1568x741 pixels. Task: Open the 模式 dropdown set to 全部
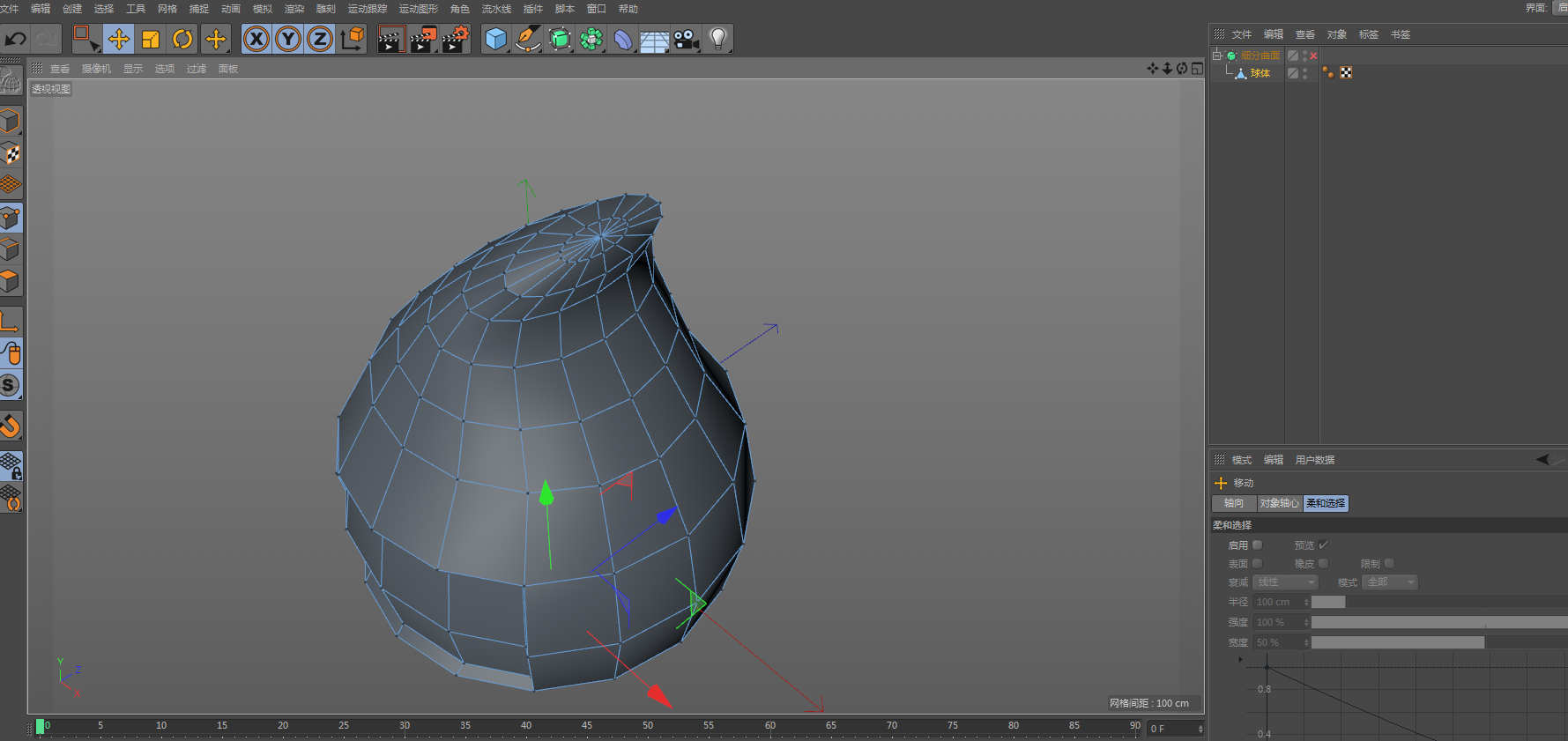[x=1390, y=582]
